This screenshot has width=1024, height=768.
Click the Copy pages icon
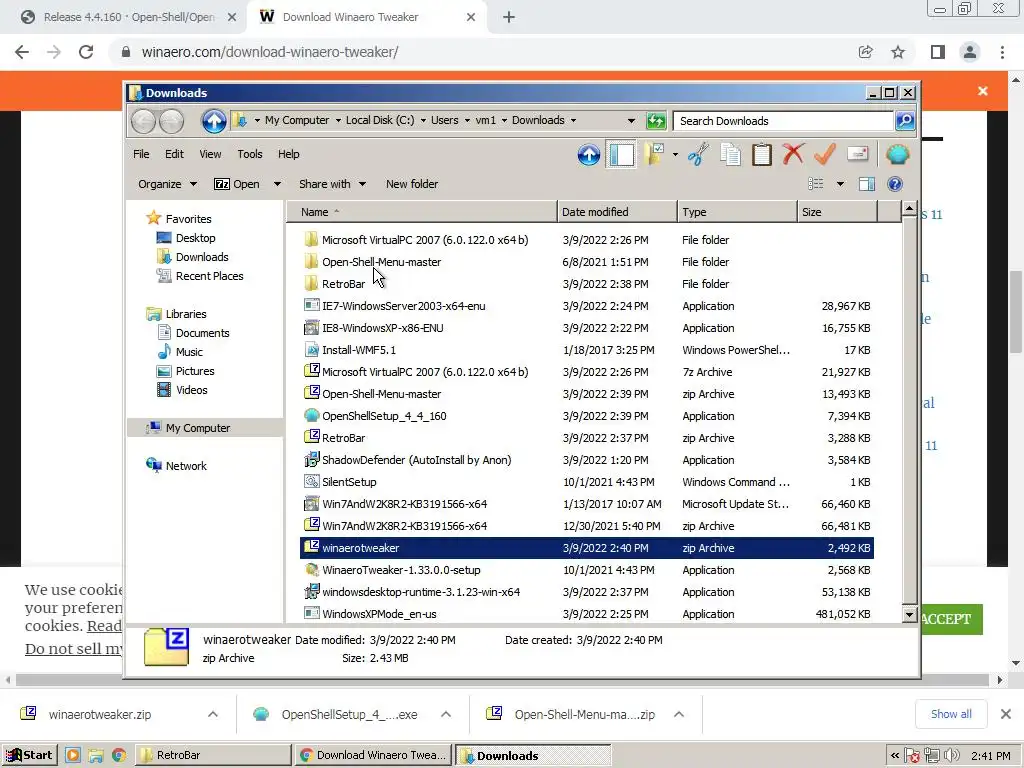click(730, 155)
